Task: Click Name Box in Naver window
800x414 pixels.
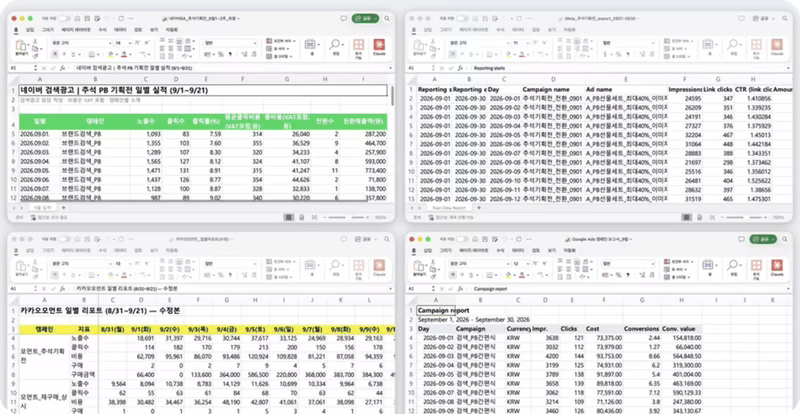Action: click(21, 67)
